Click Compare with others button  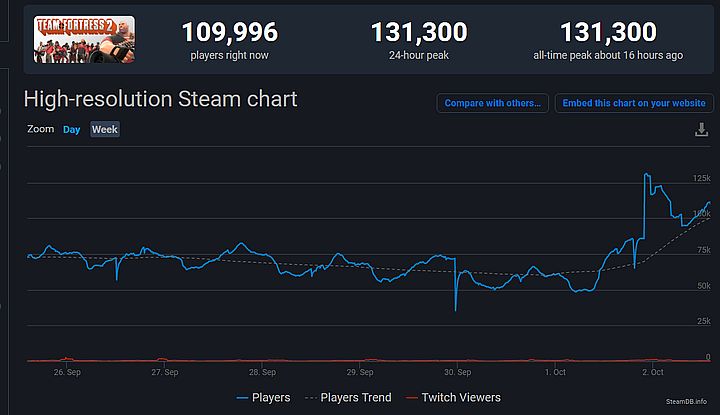pyautogui.click(x=492, y=103)
